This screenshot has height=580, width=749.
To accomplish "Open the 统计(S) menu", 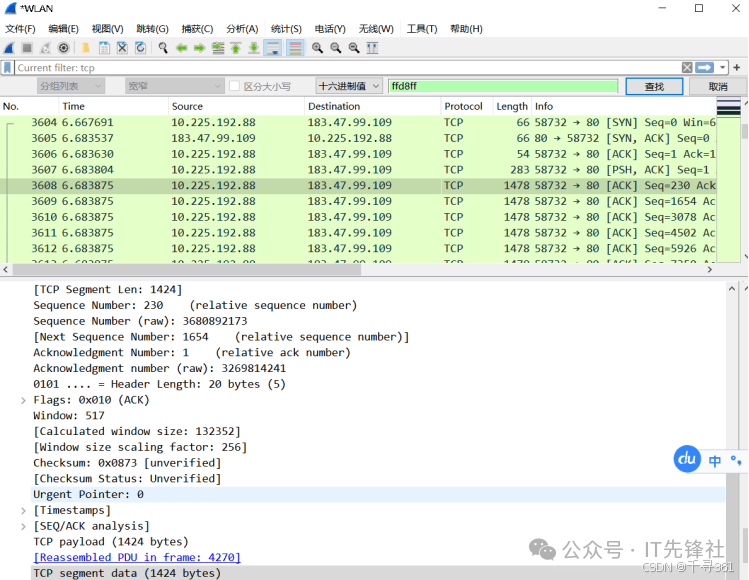I will click(286, 29).
